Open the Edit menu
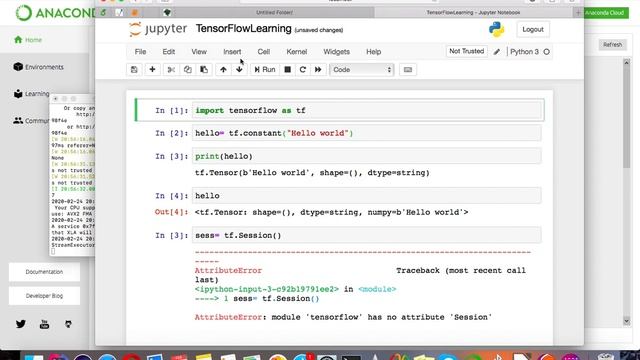This screenshot has width=640, height=360. point(169,52)
